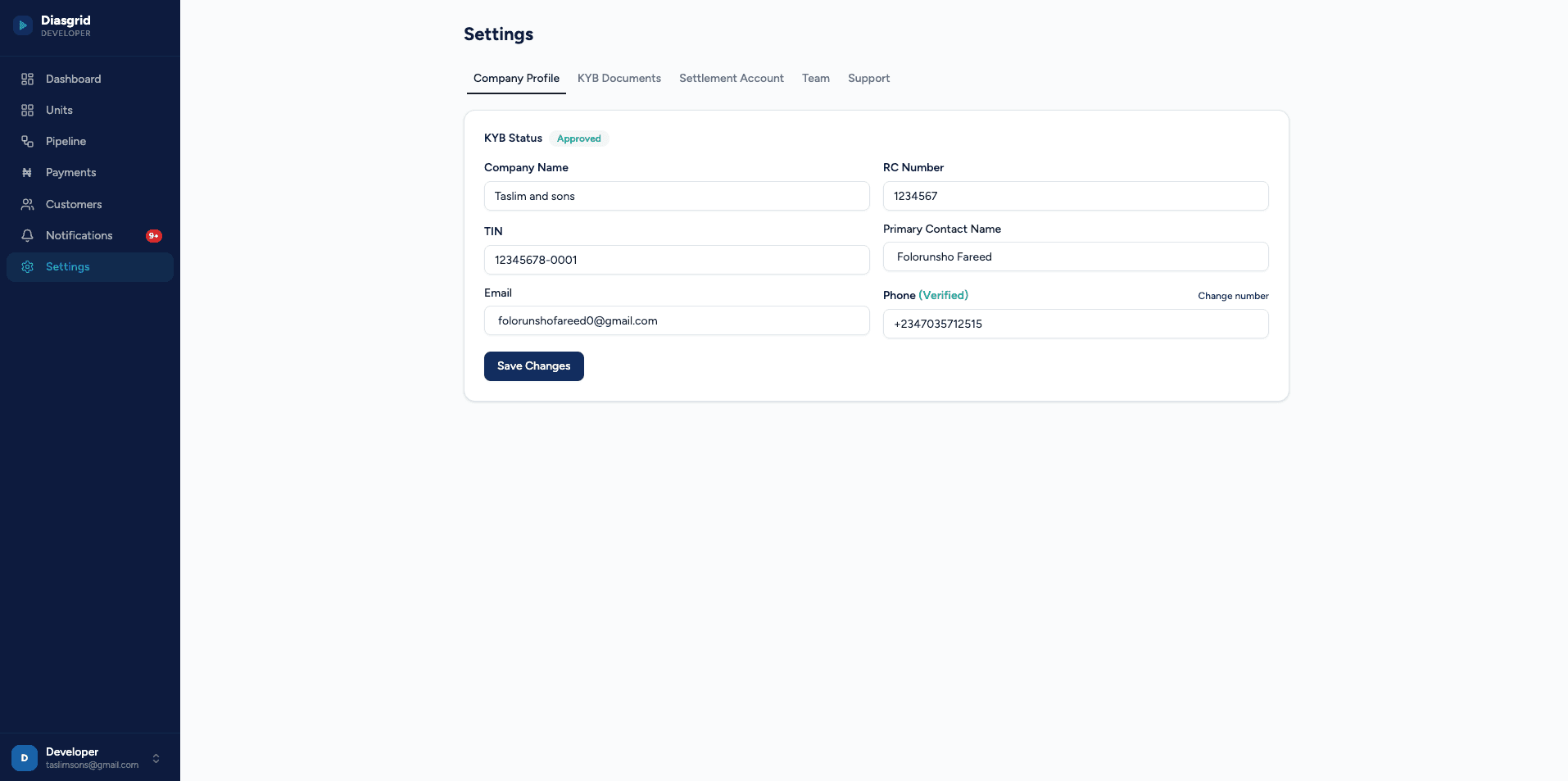Click the Company Name input field
Image resolution: width=1568 pixels, height=781 pixels.
[677, 196]
